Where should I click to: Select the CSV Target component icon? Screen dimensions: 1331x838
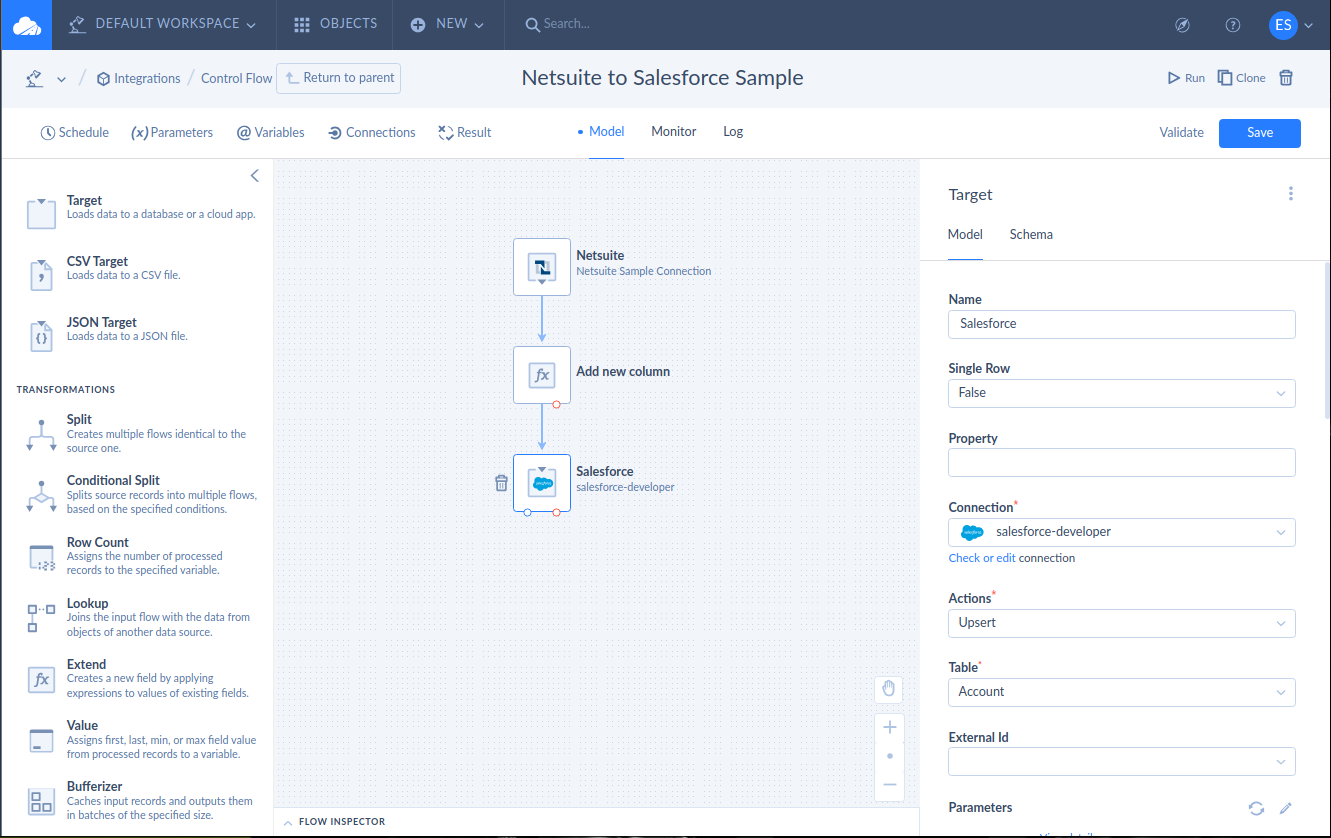click(x=41, y=275)
